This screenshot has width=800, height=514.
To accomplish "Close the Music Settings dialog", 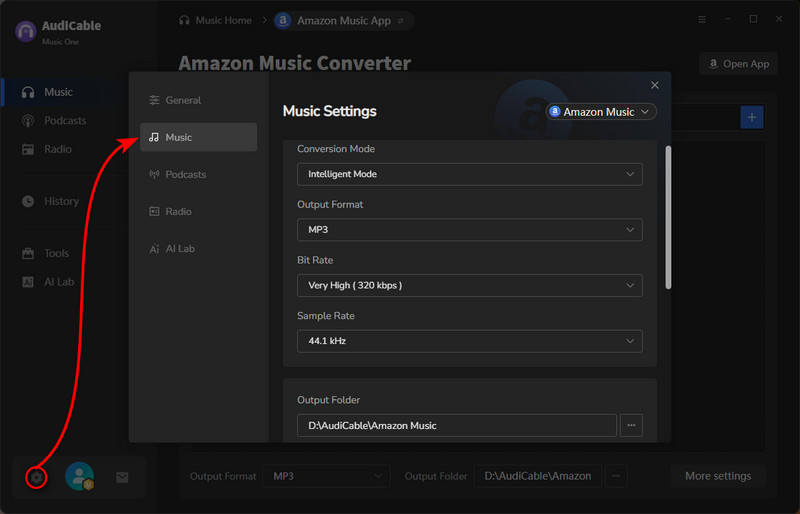I will pos(655,85).
